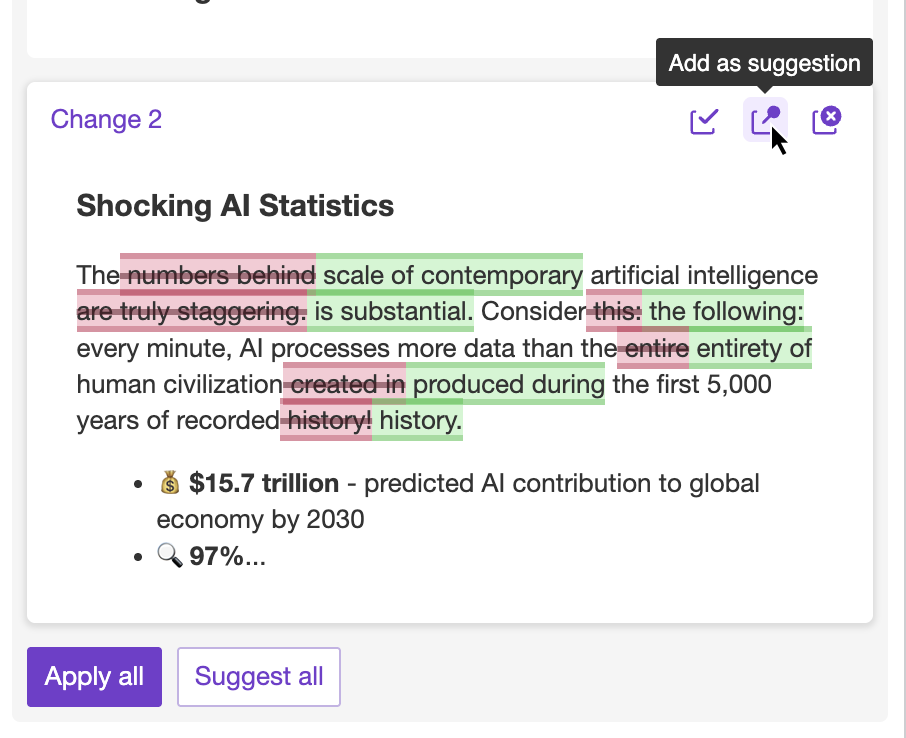Click the deleted text "numbers behind"
The height and width of the screenshot is (738, 906).
221,275
